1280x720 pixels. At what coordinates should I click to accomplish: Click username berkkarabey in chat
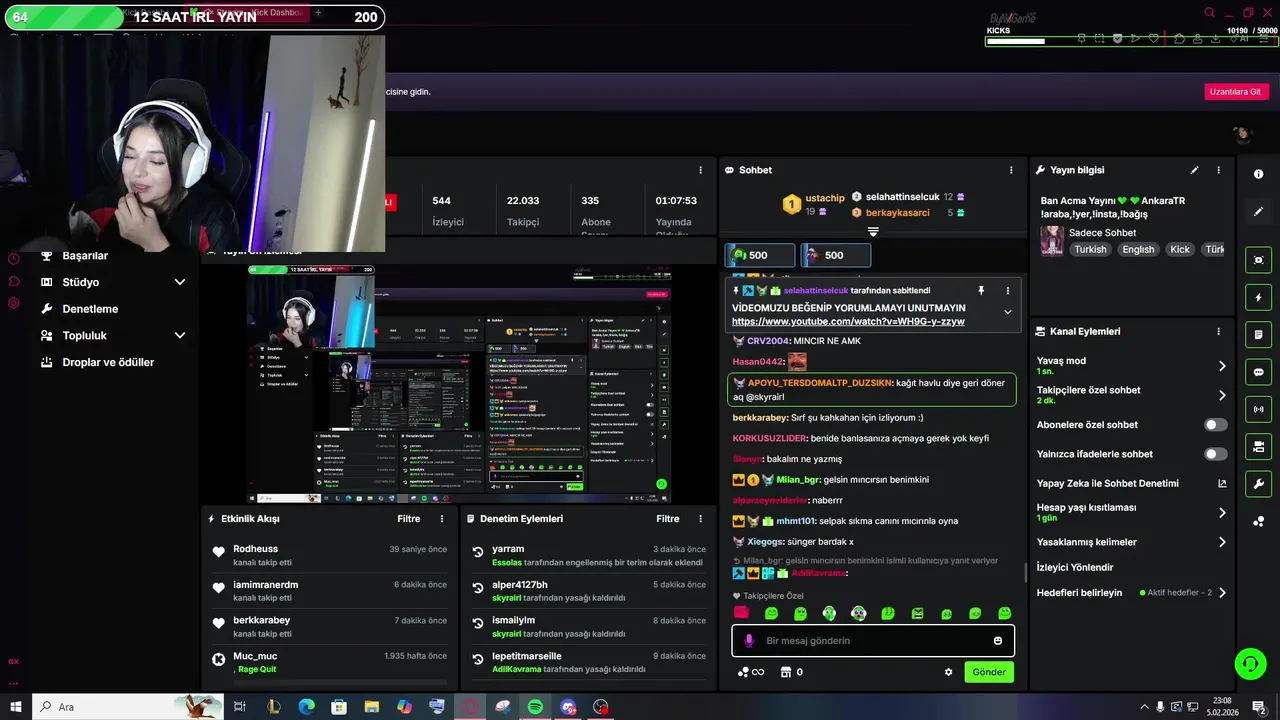[760, 418]
